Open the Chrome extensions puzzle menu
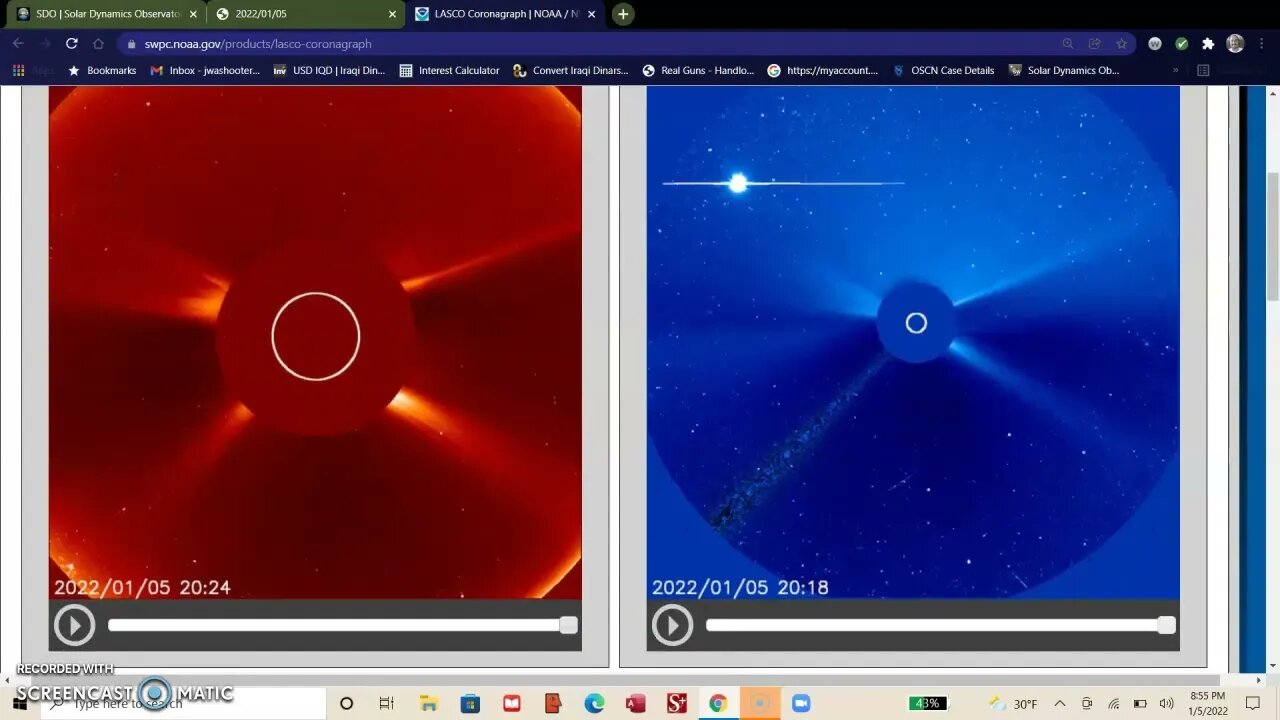Viewport: 1280px width, 720px height. point(1208,44)
